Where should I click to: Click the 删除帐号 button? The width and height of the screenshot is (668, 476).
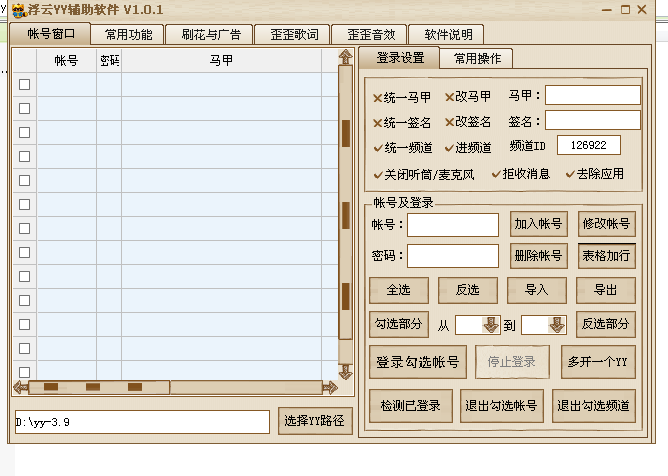[x=538, y=256]
